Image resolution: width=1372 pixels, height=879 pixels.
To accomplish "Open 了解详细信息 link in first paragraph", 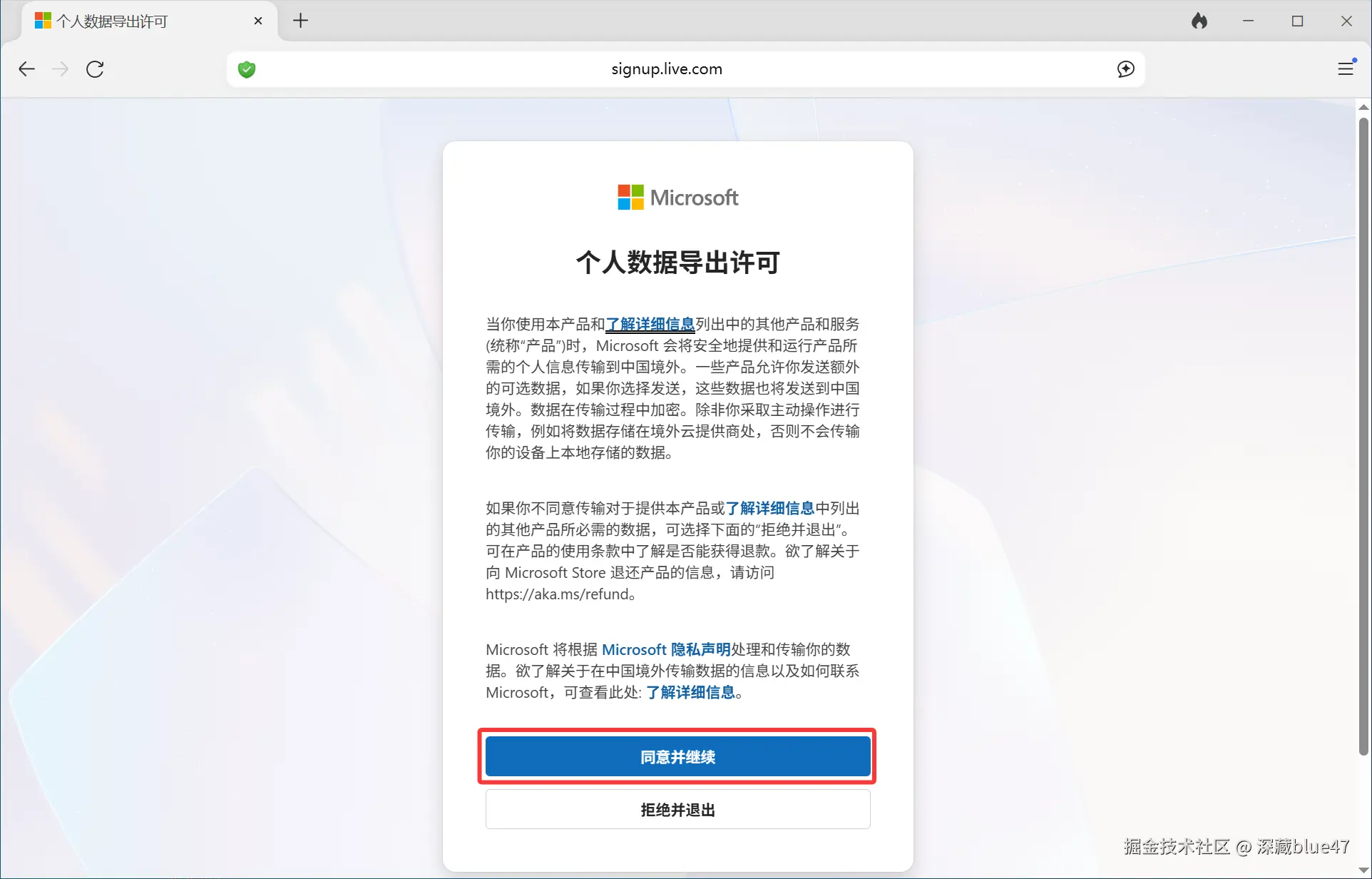I will (650, 325).
